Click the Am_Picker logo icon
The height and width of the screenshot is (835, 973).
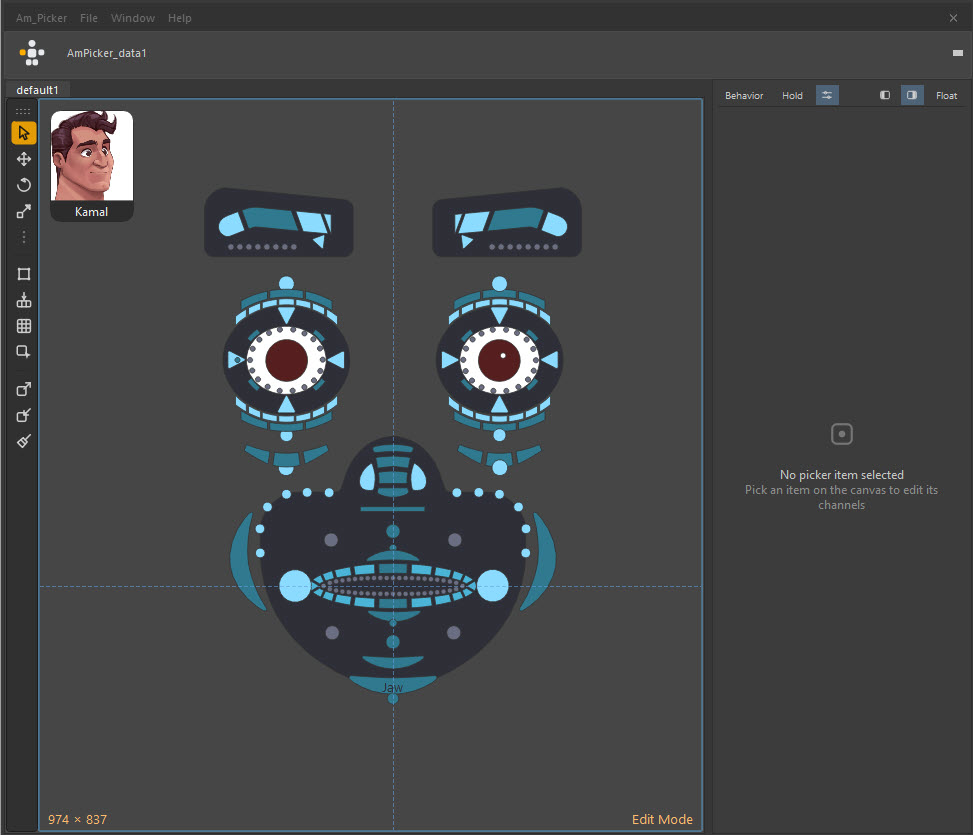pos(32,53)
